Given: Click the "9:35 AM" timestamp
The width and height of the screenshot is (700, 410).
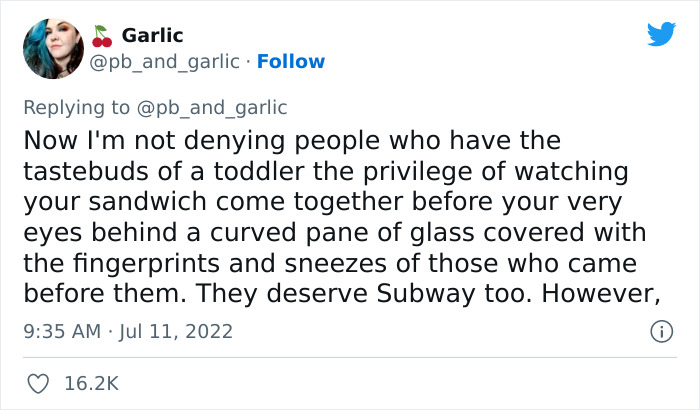Looking at the screenshot, I should coord(60,330).
